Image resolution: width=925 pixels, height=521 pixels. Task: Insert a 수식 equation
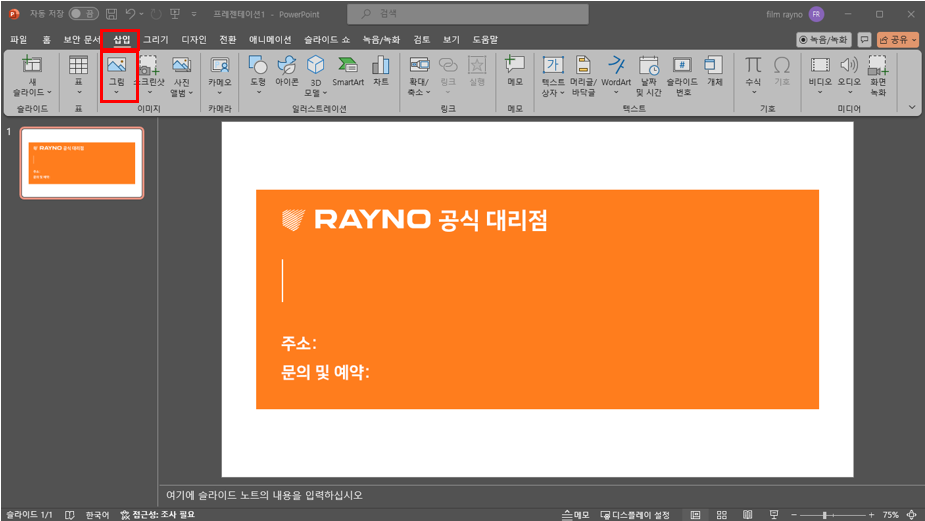(753, 76)
